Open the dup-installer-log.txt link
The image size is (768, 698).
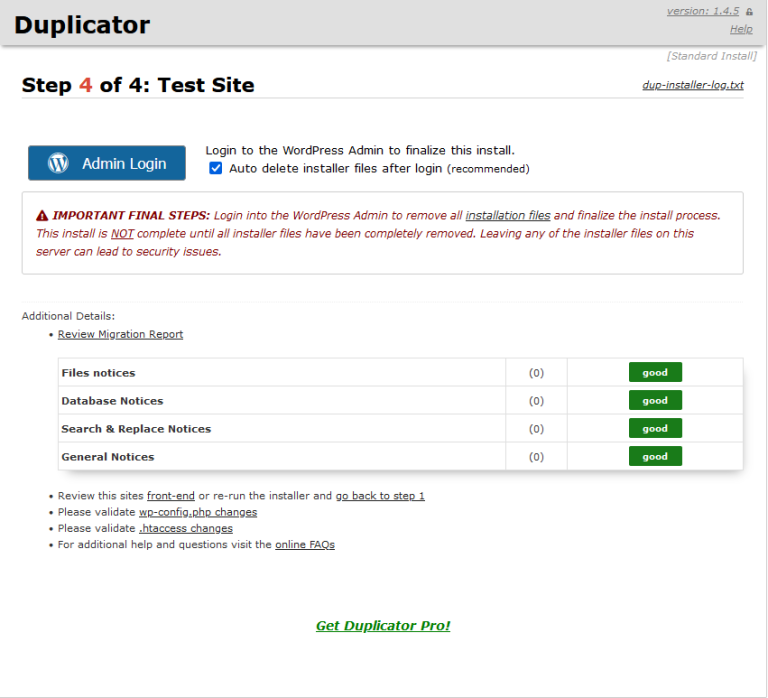click(693, 85)
